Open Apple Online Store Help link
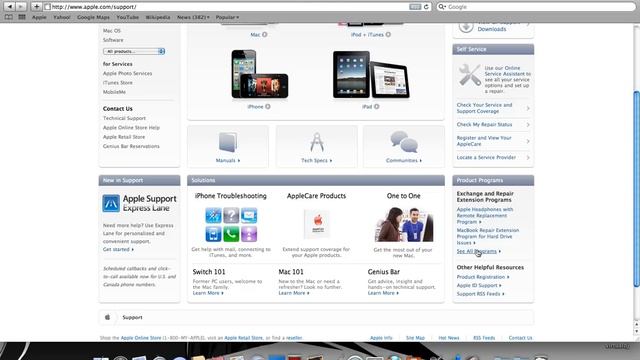The height and width of the screenshot is (360, 640). point(131,128)
